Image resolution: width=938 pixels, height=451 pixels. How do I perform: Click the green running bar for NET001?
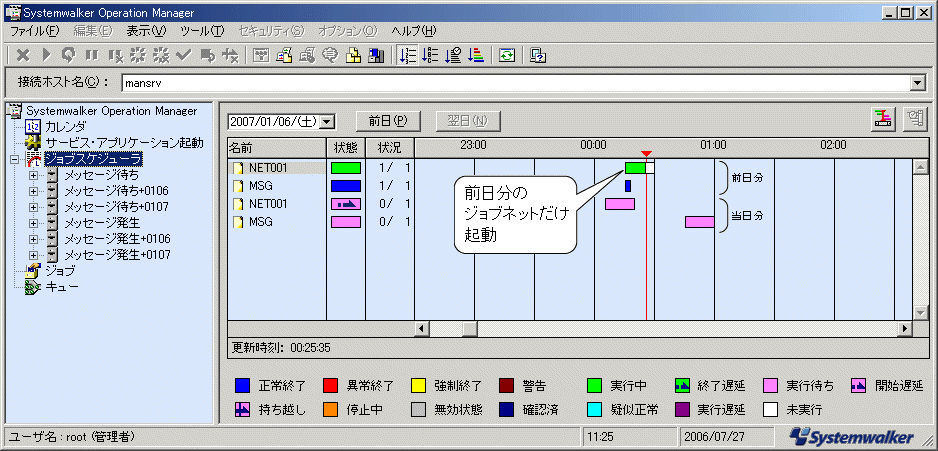point(635,168)
